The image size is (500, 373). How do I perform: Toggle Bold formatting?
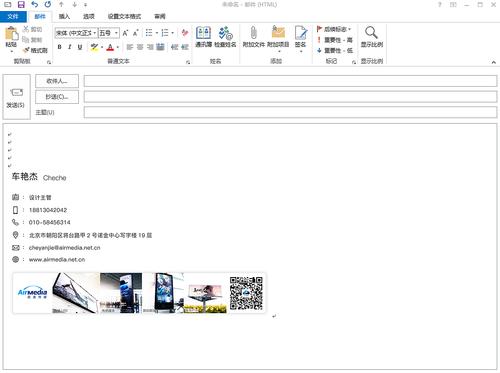click(59, 47)
